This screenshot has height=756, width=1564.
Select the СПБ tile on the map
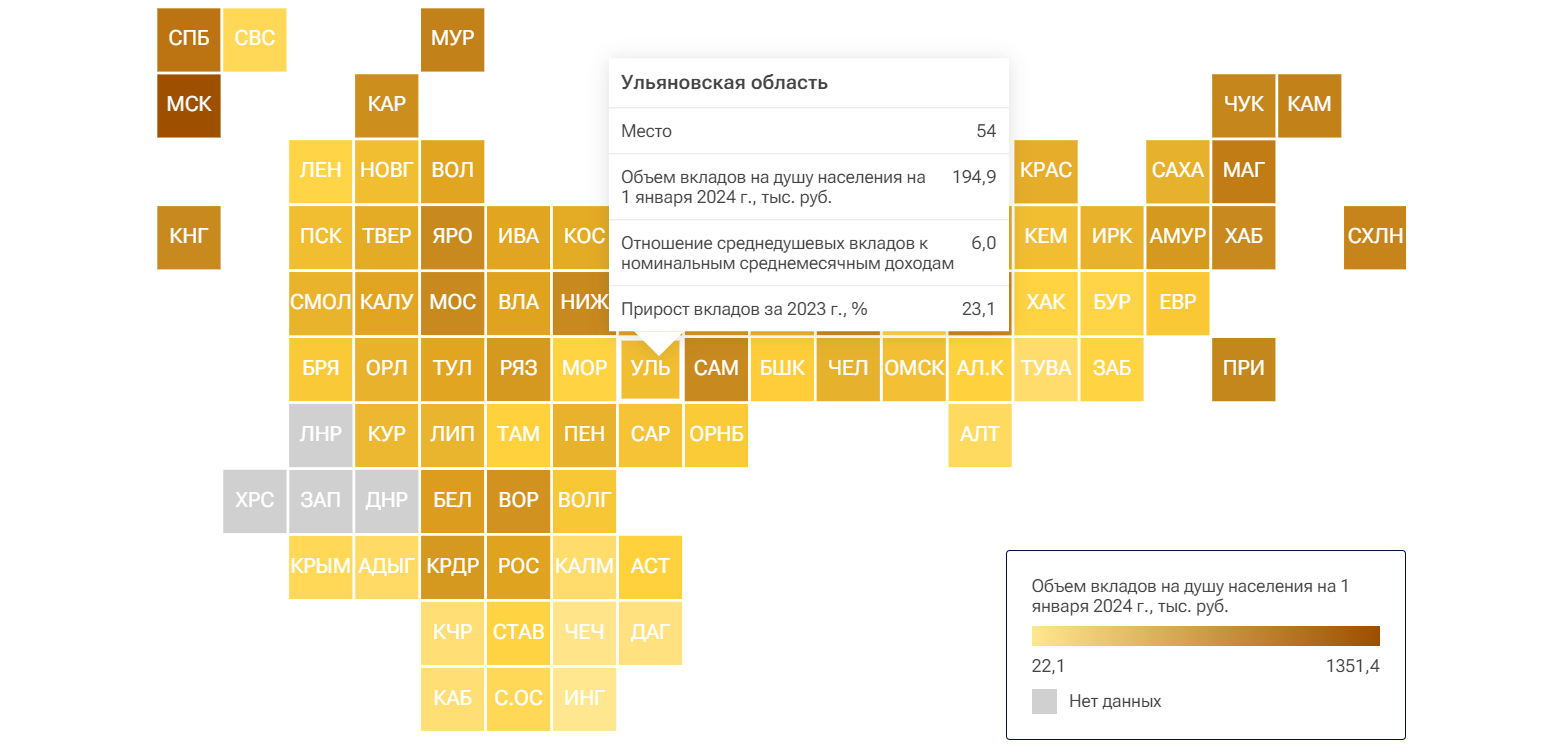tap(189, 39)
